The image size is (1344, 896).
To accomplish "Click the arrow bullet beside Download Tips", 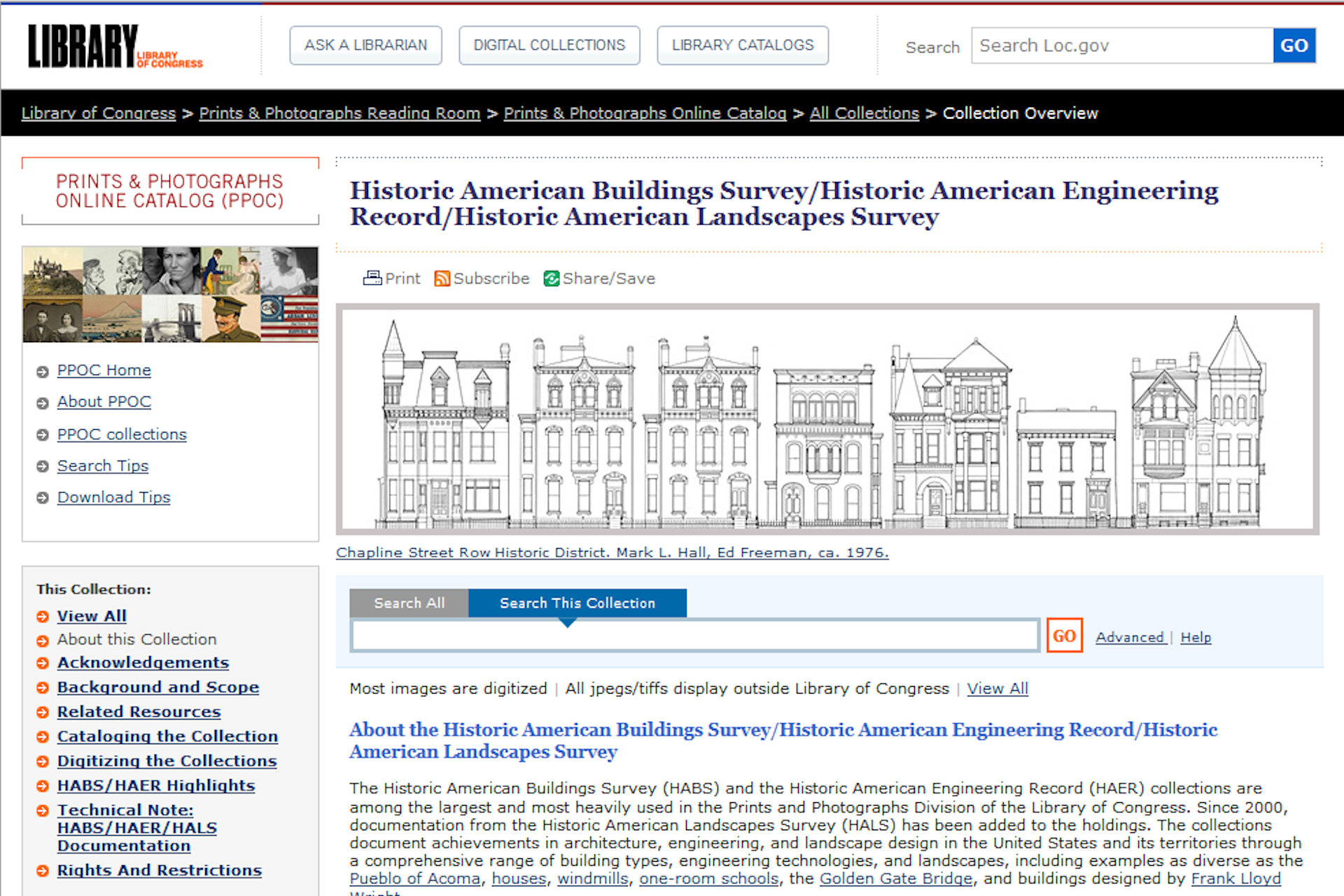I will (x=43, y=498).
